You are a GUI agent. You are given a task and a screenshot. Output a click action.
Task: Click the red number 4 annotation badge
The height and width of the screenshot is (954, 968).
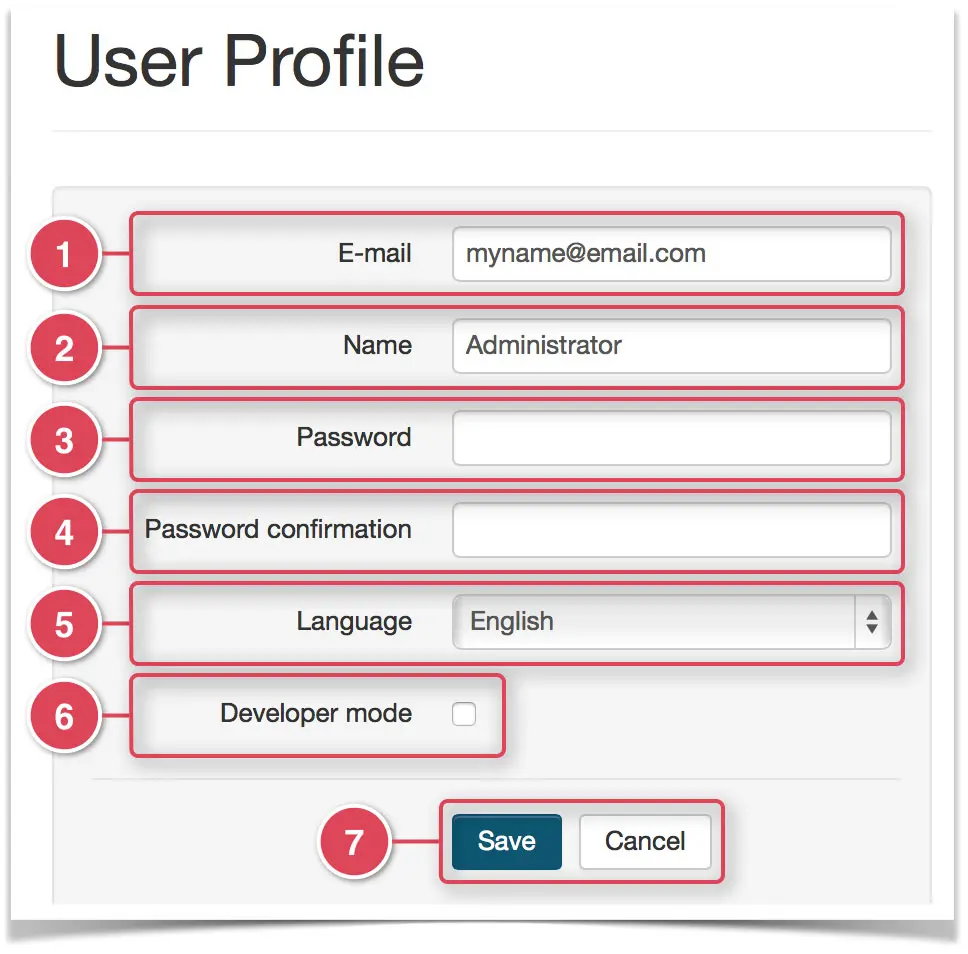coord(64,532)
